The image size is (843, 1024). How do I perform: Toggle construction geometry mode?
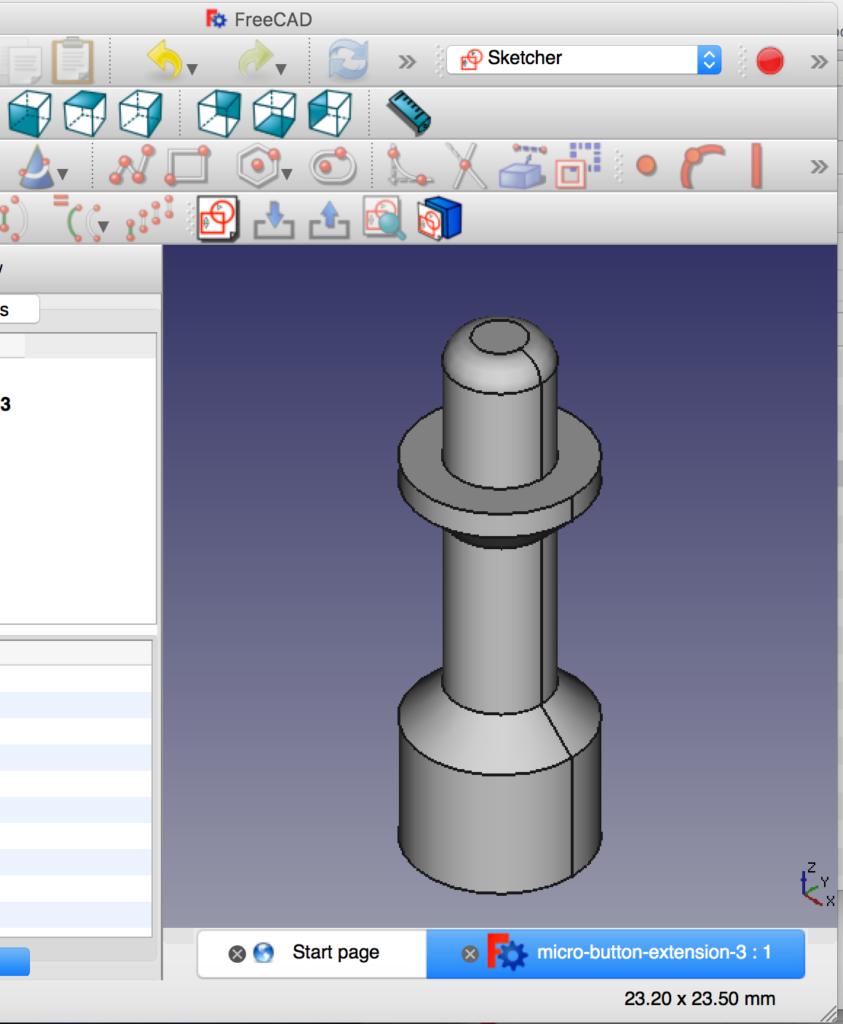tap(577, 166)
